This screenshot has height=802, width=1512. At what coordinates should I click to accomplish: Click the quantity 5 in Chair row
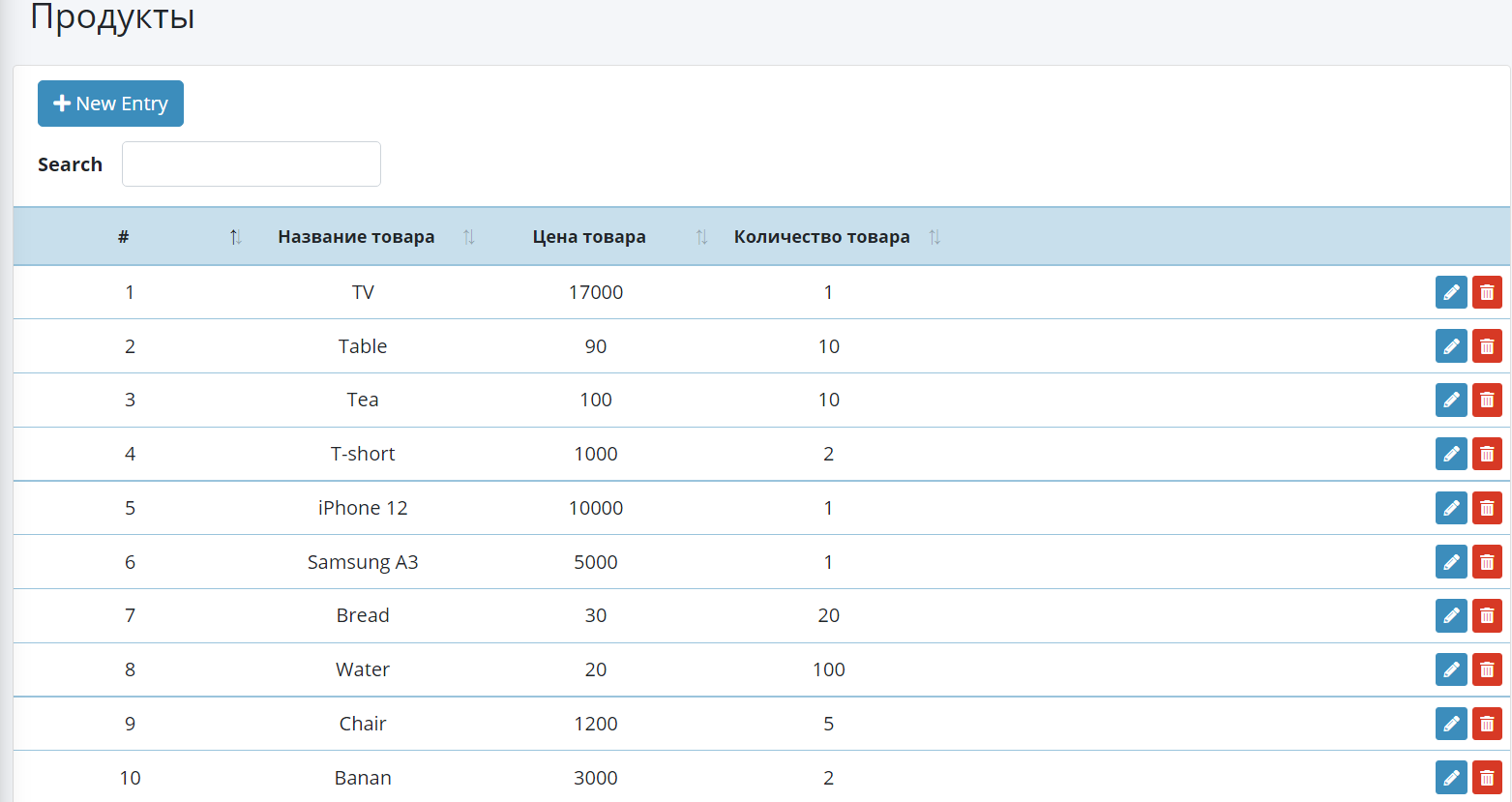(829, 724)
